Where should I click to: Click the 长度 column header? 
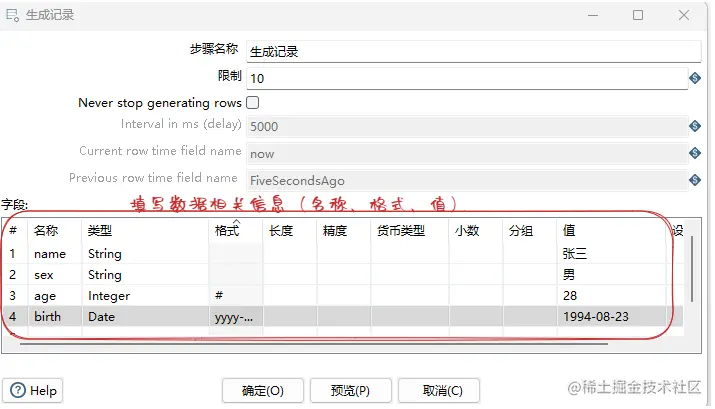(290, 231)
